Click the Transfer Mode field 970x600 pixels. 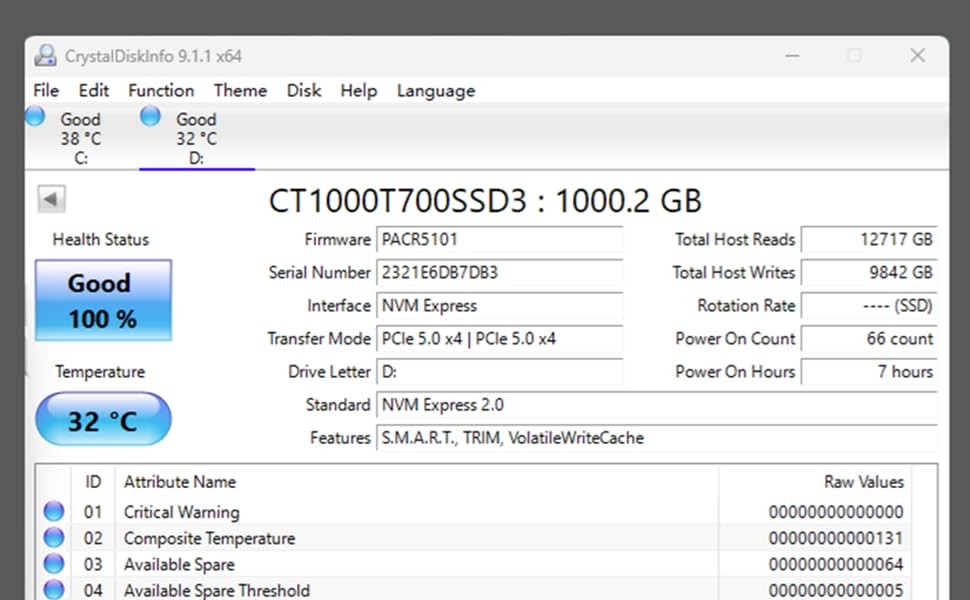coord(500,338)
